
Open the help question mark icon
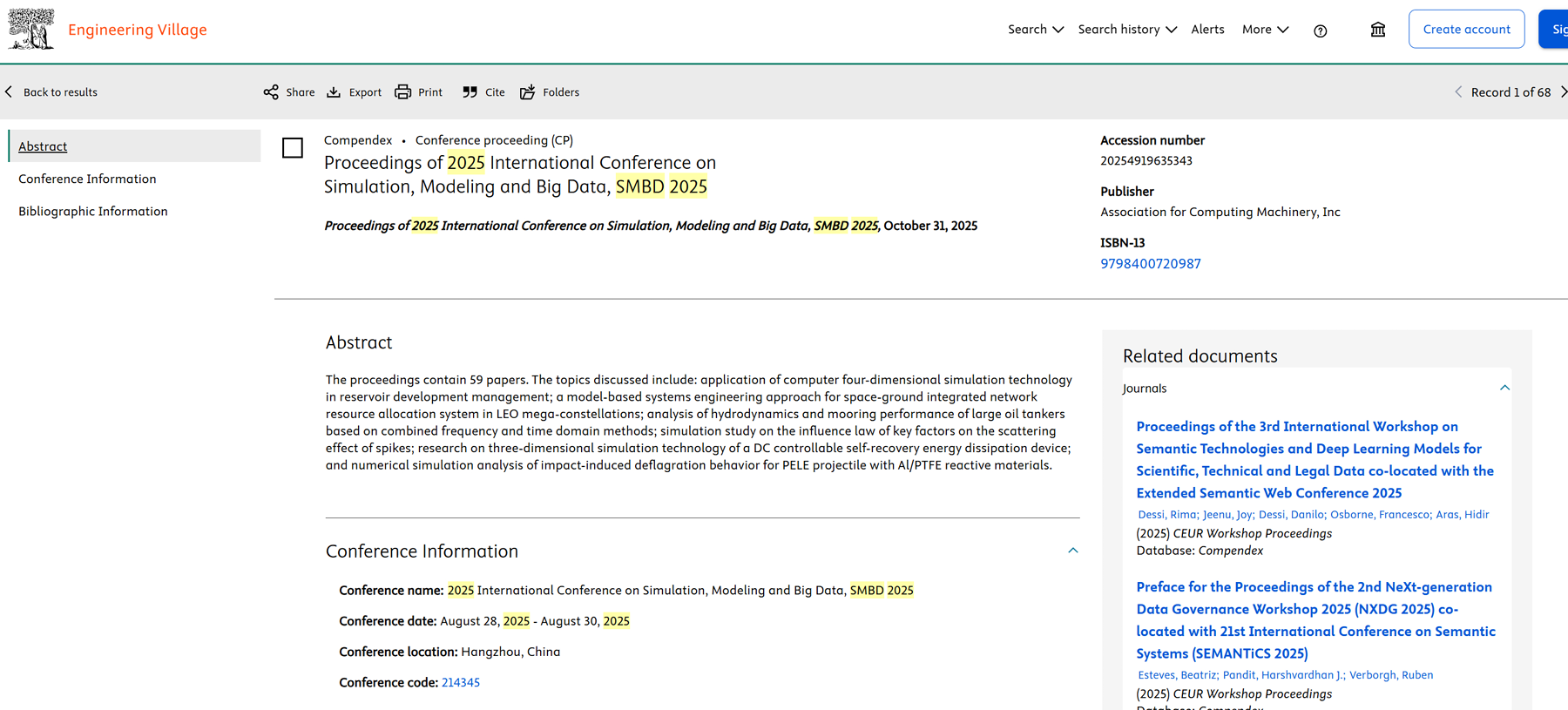(x=1320, y=30)
